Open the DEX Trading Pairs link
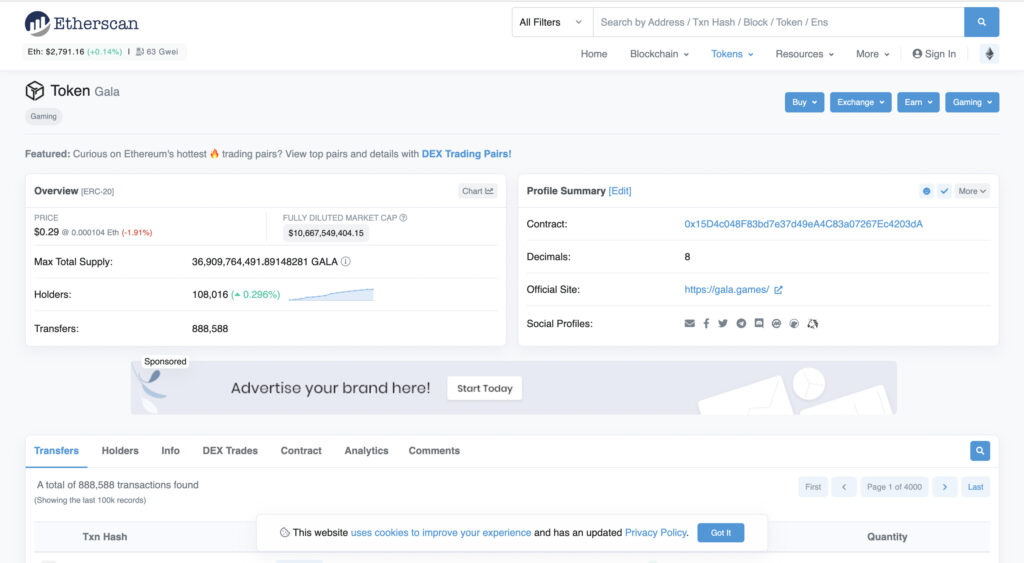1024x563 pixels. pyautogui.click(x=466, y=154)
